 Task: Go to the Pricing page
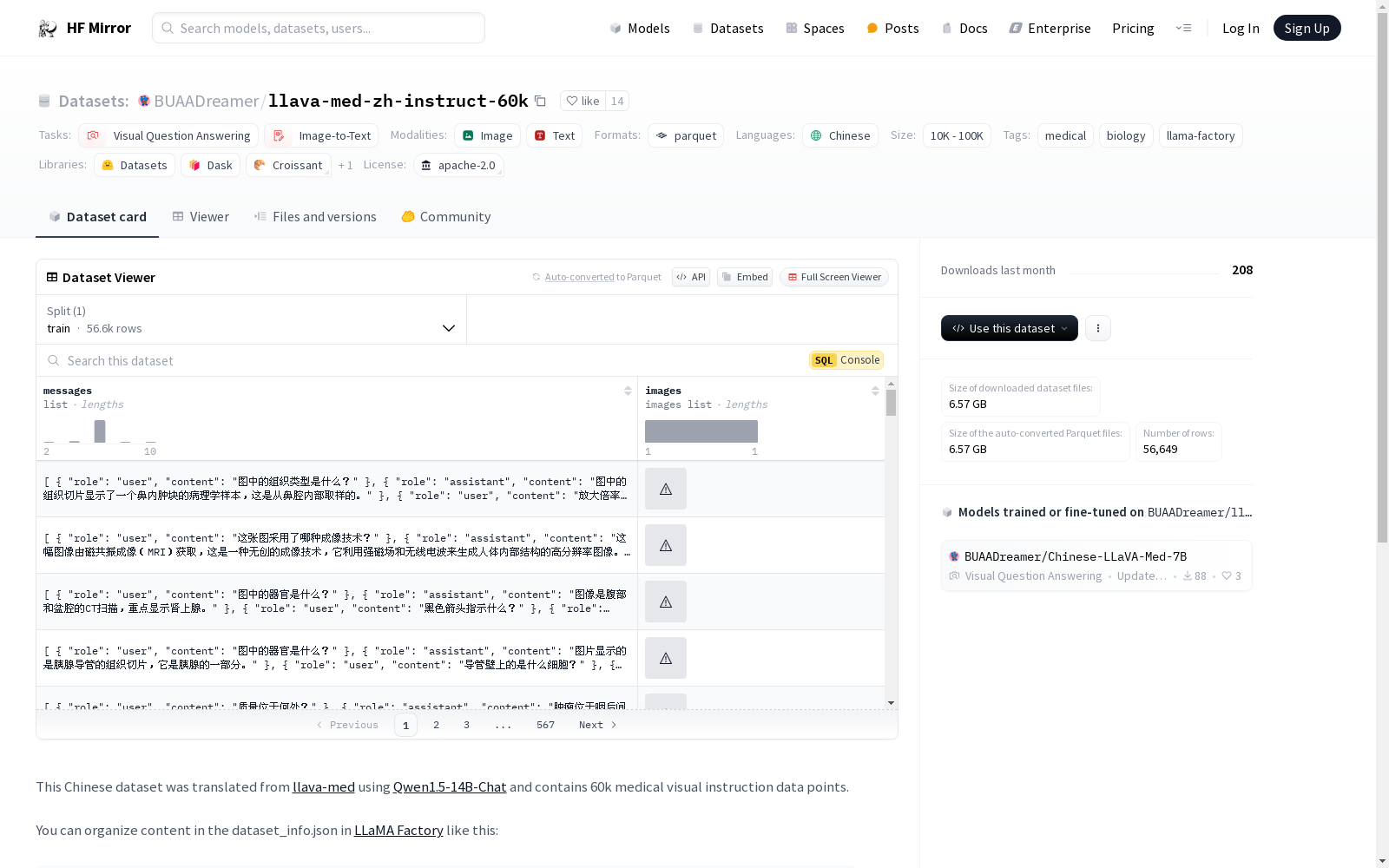[1133, 28]
